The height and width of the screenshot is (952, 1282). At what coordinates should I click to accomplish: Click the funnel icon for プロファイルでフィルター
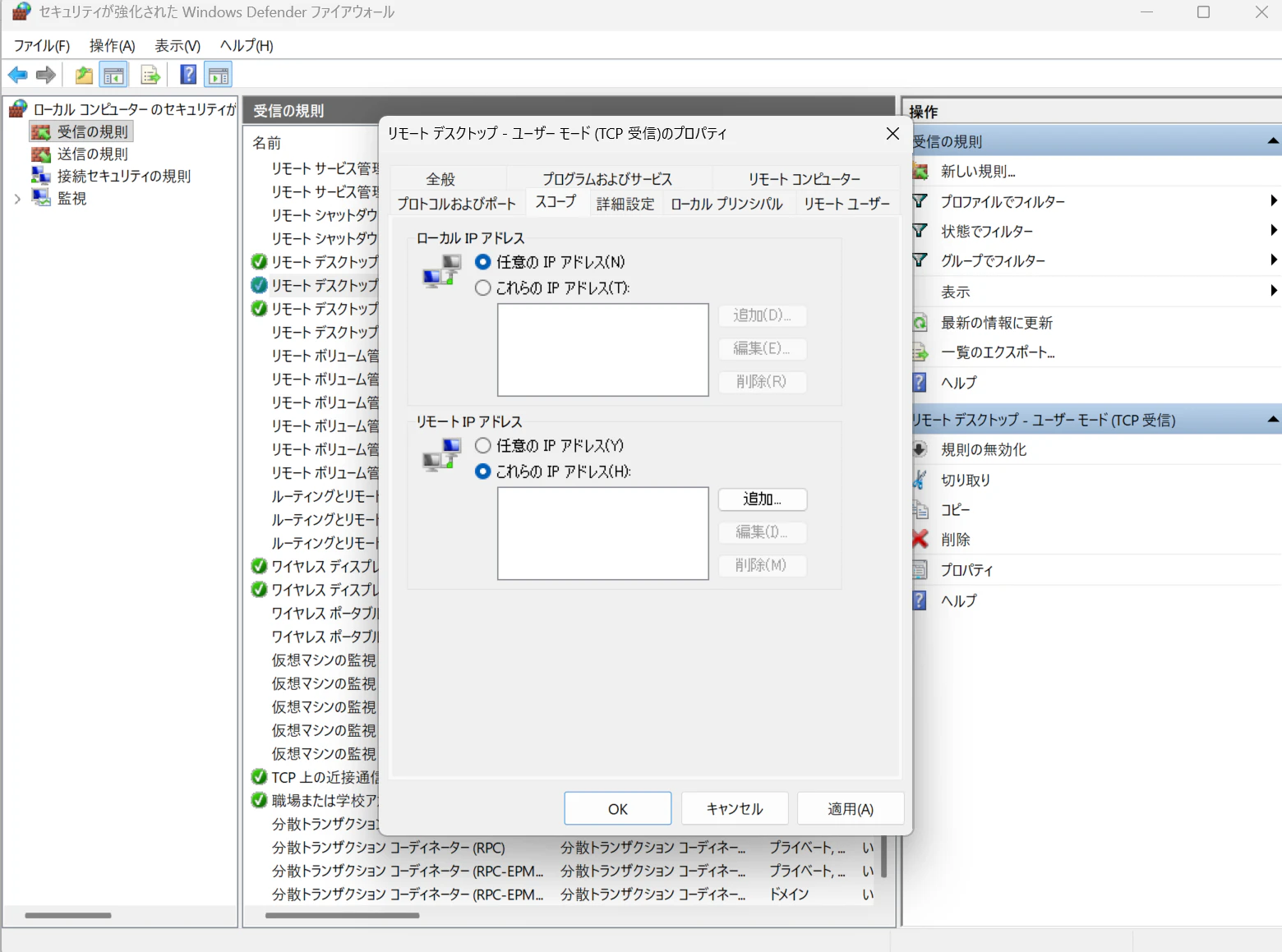point(920,201)
